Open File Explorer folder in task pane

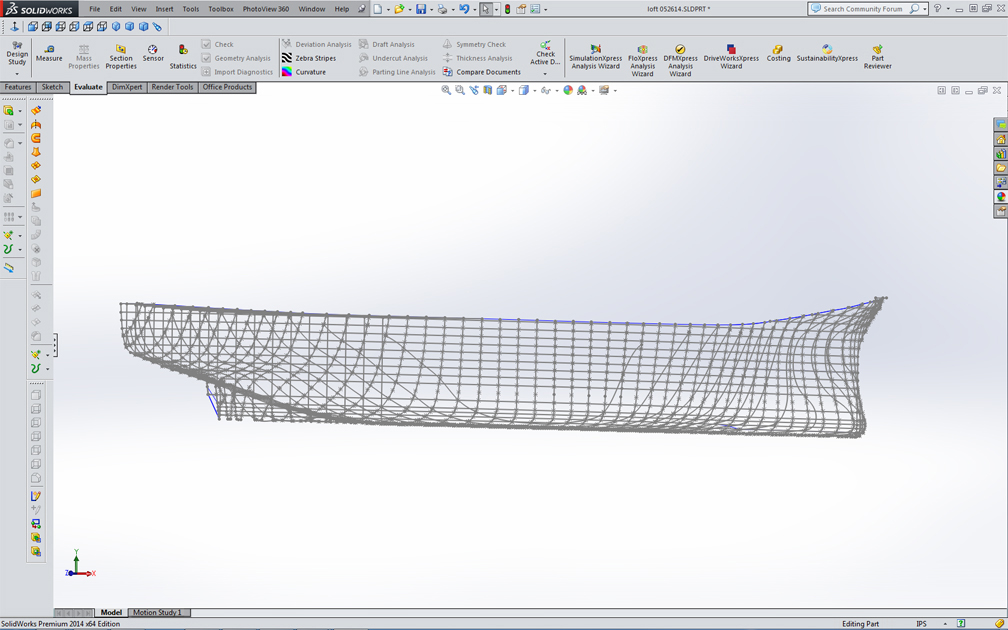1001,168
